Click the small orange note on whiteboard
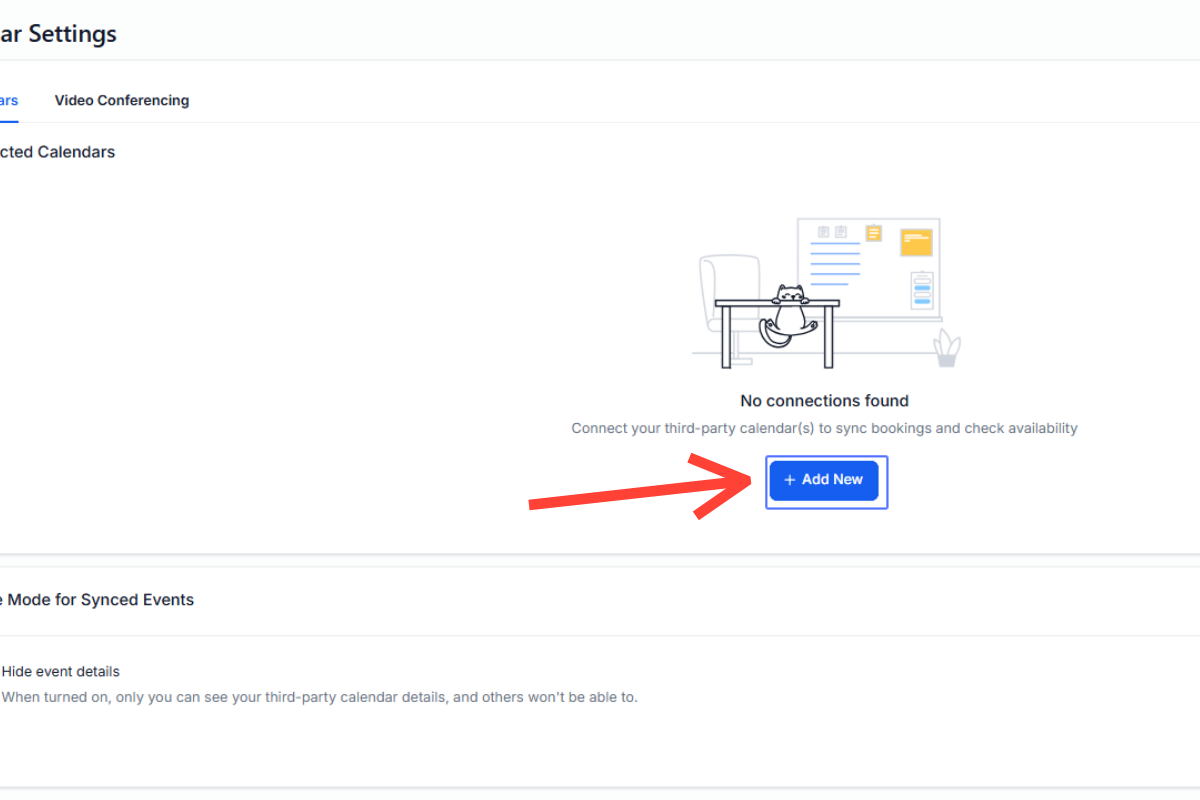The height and width of the screenshot is (800, 1200). 874,233
